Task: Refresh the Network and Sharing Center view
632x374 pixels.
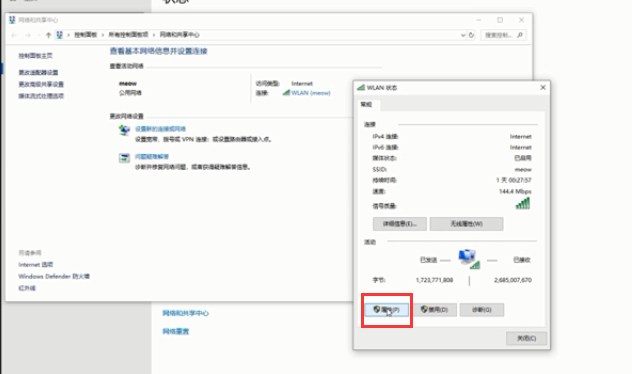Action: coord(471,35)
